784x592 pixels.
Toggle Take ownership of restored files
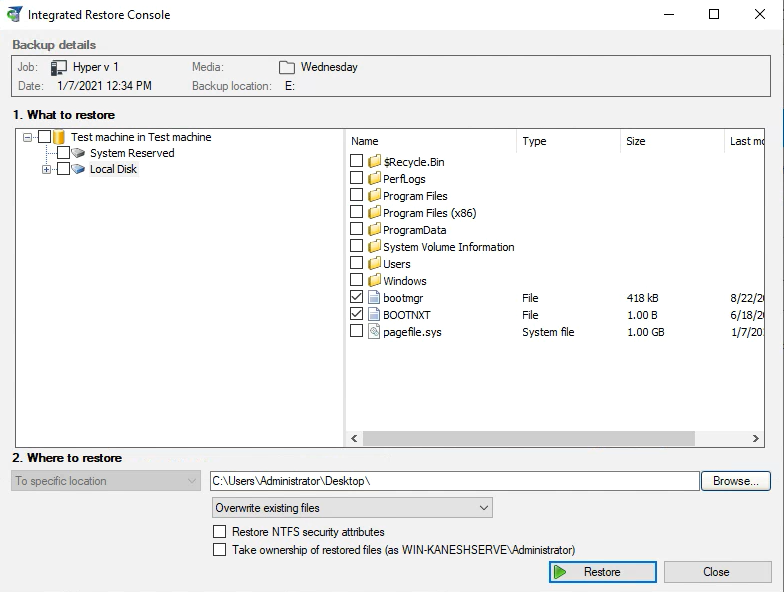(x=220, y=550)
